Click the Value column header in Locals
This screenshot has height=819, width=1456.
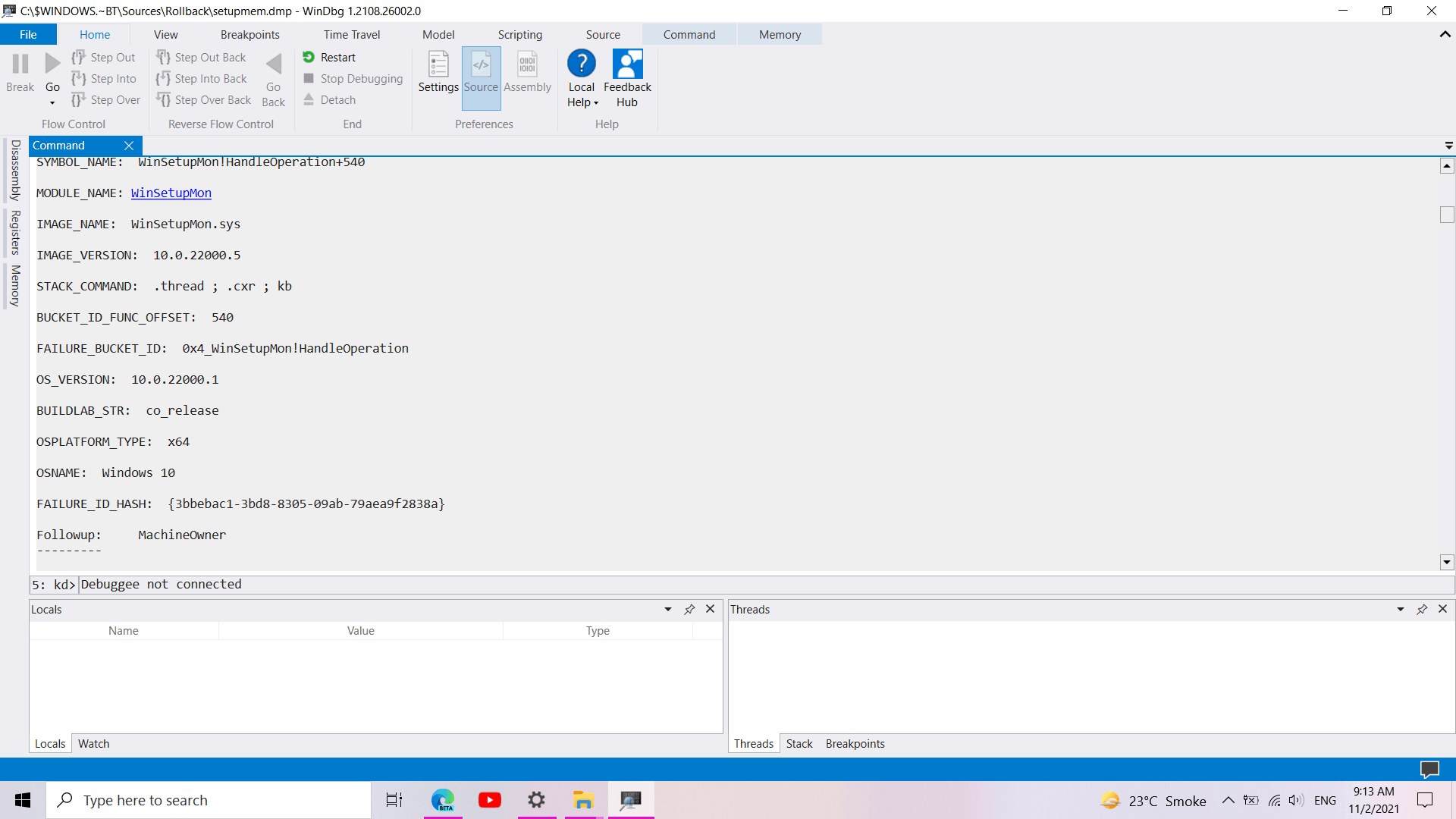pos(361,631)
